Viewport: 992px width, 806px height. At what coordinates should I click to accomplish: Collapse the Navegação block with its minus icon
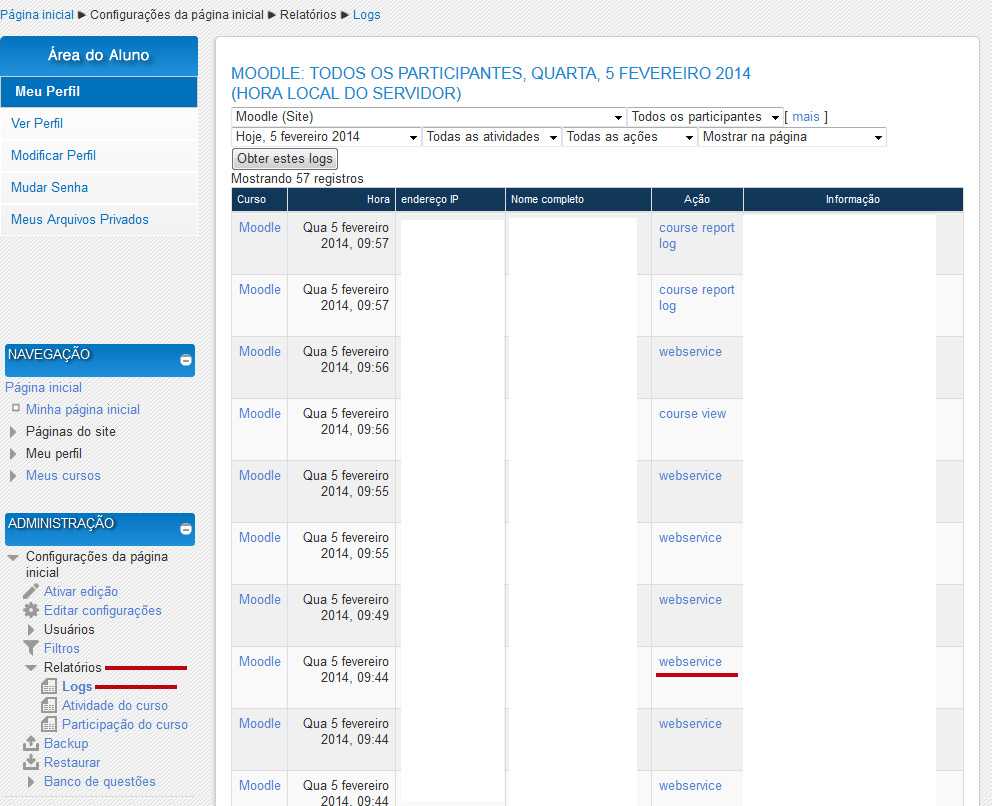tap(185, 360)
